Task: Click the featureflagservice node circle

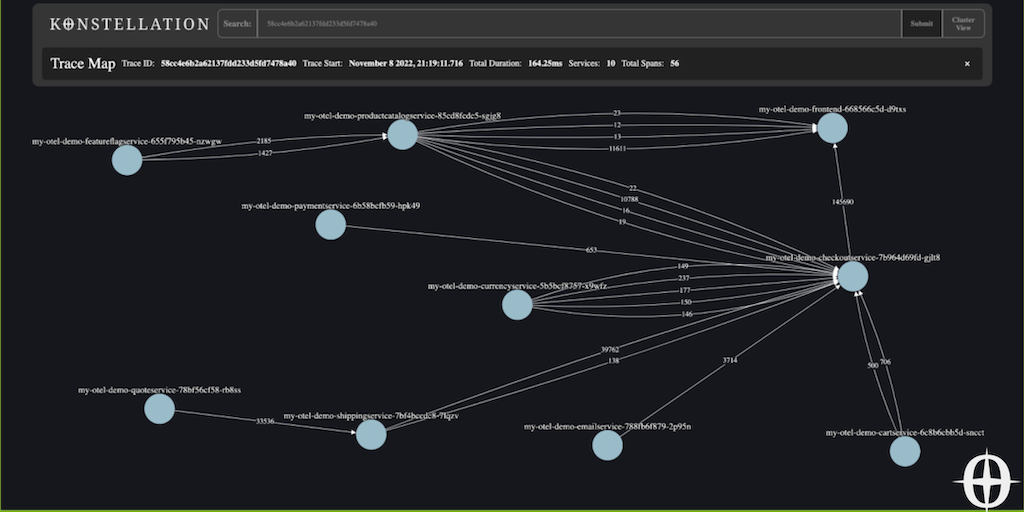Action: tap(127, 160)
